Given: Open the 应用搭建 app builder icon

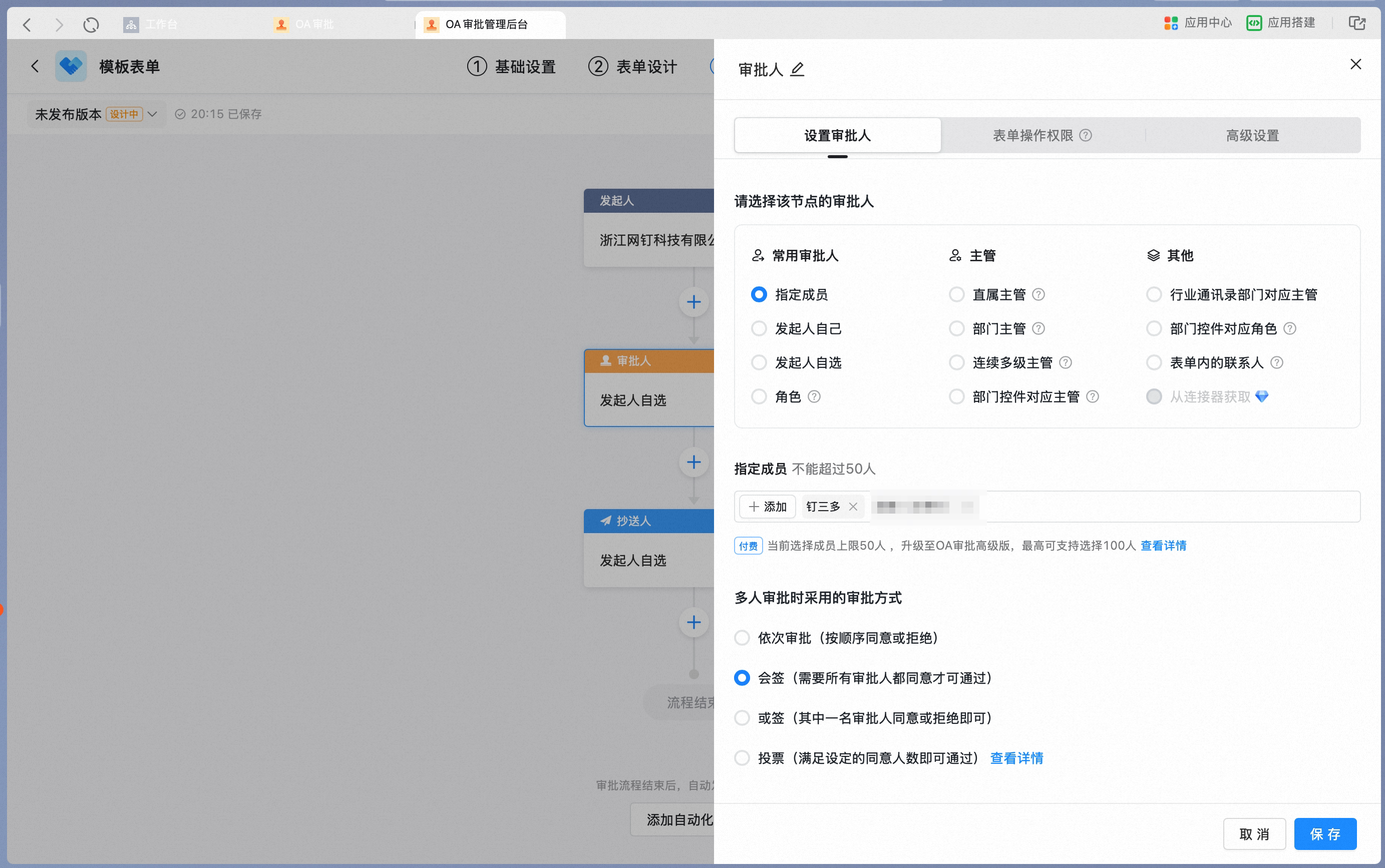Looking at the screenshot, I should [x=1254, y=23].
